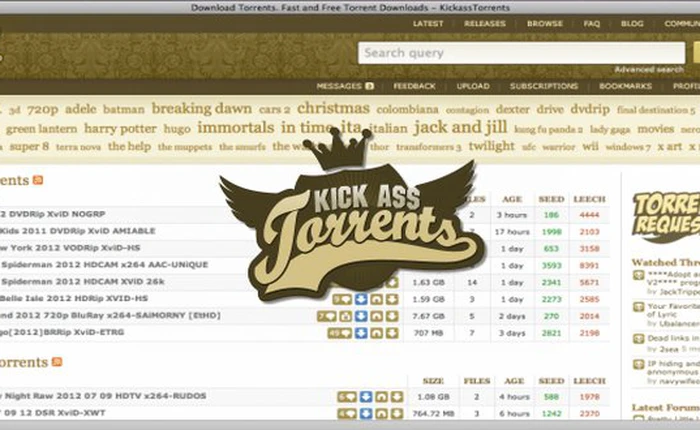Click the unread messages badge next to MESSAGES
The height and width of the screenshot is (430, 700).
(x=369, y=86)
